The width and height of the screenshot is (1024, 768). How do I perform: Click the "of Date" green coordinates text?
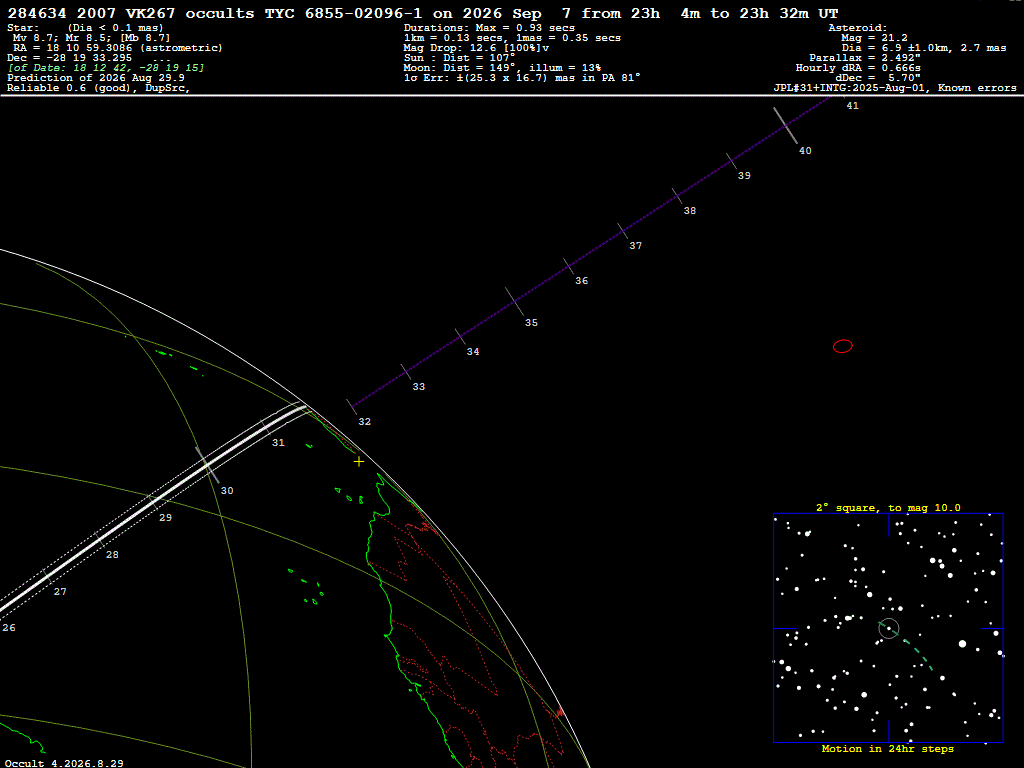[x=106, y=68]
